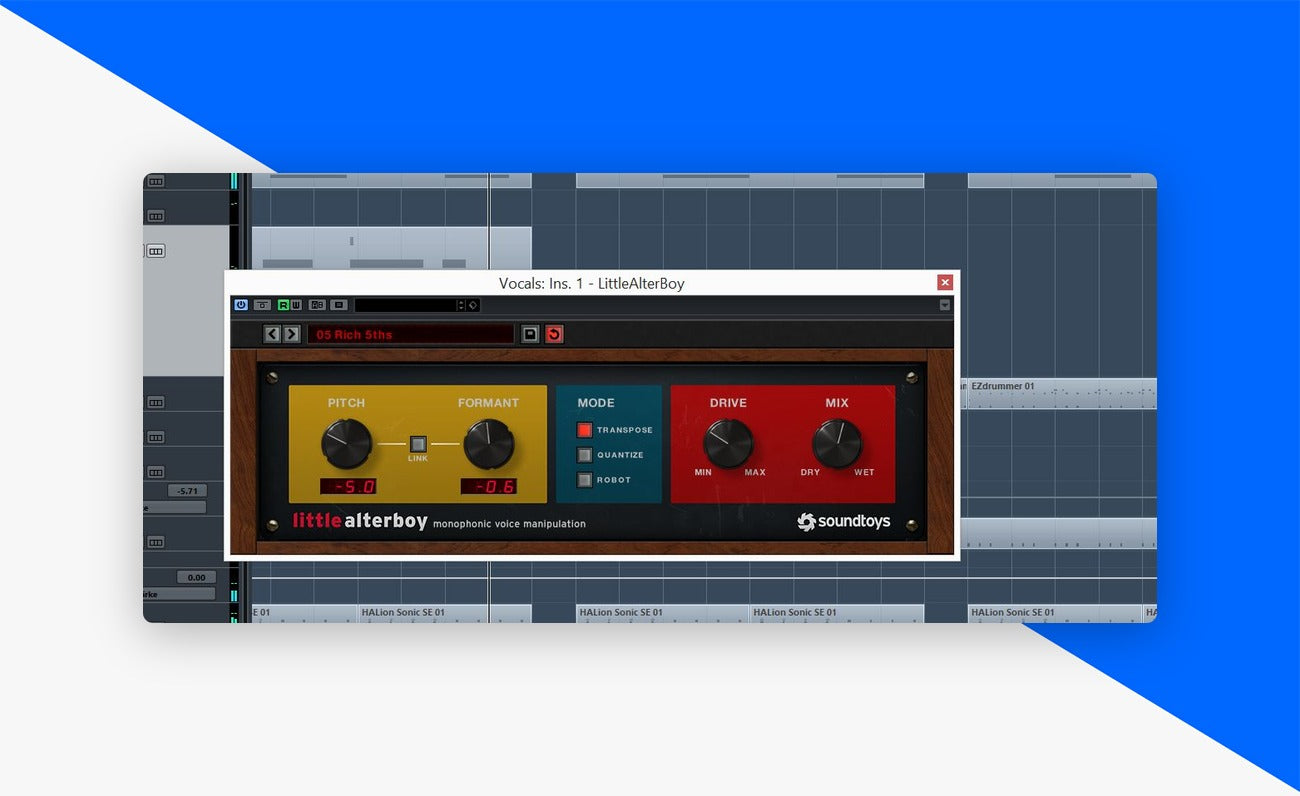Open the '05 Rich 5ths' preset display
This screenshot has width=1300, height=796.
pyautogui.click(x=410, y=334)
